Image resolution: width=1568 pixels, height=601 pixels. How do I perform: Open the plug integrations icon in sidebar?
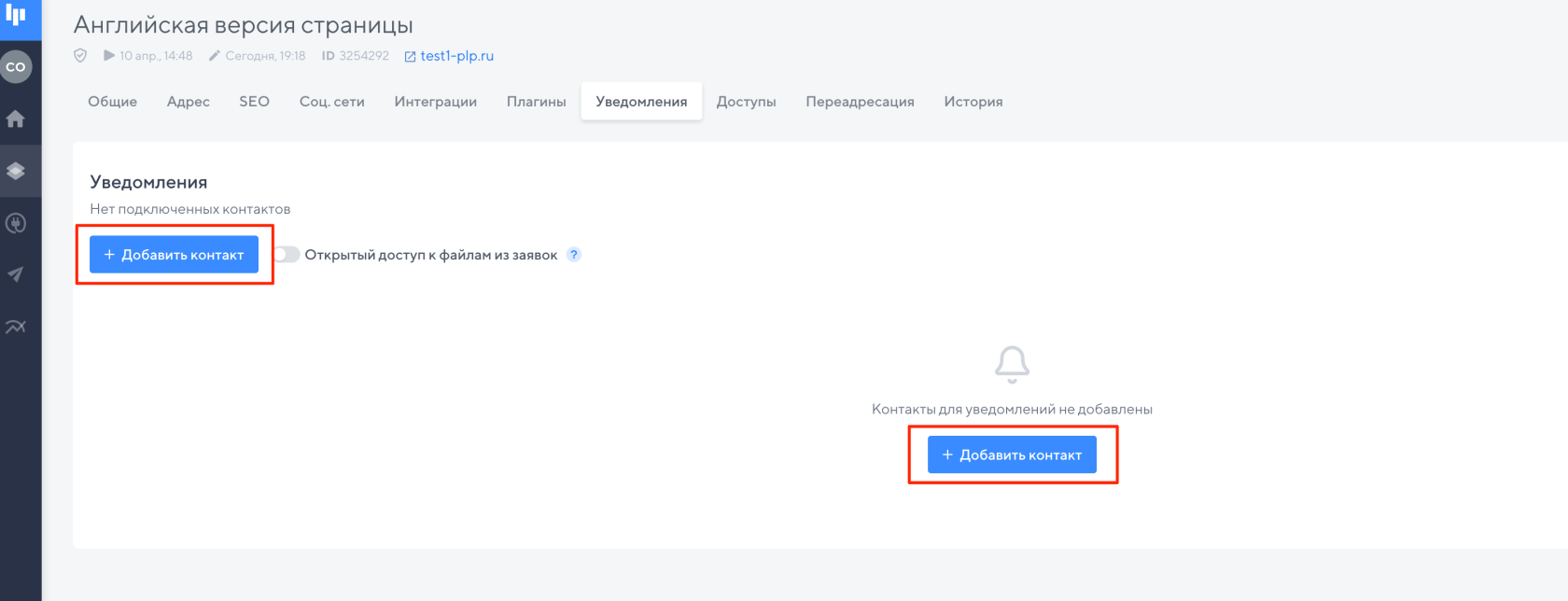coord(16,223)
